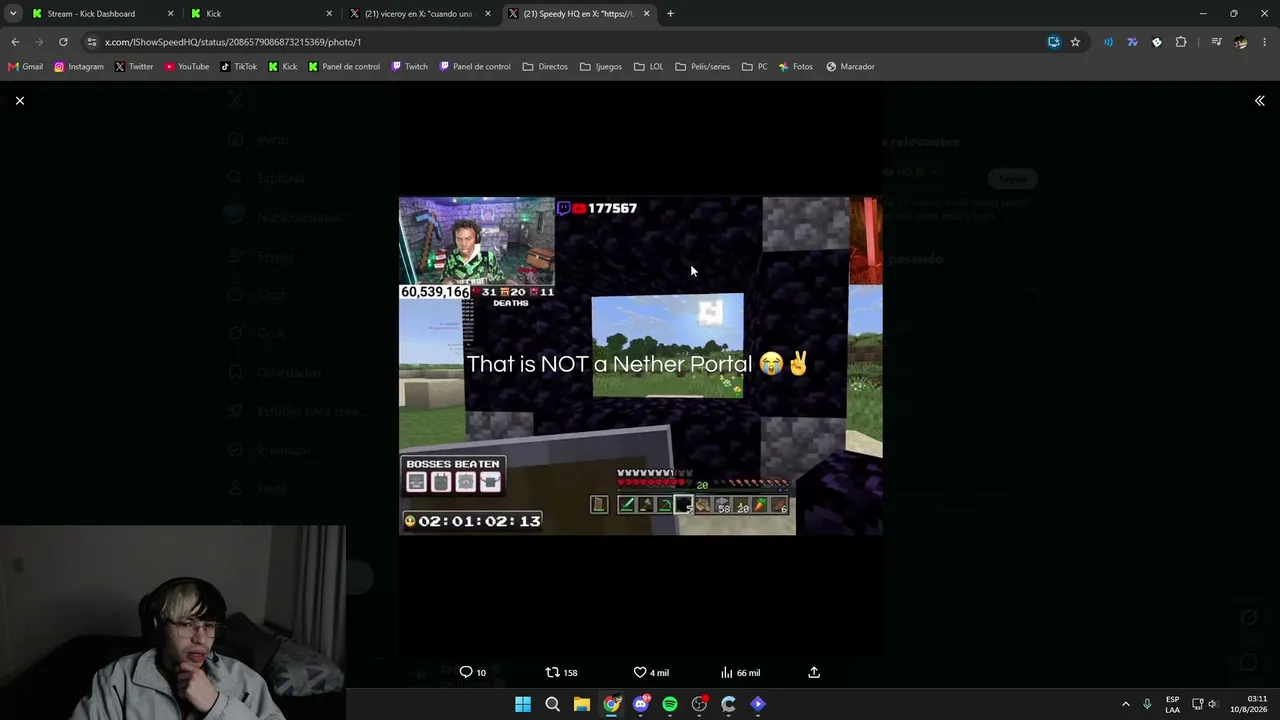Open the Gmail bookmark

click(25, 67)
